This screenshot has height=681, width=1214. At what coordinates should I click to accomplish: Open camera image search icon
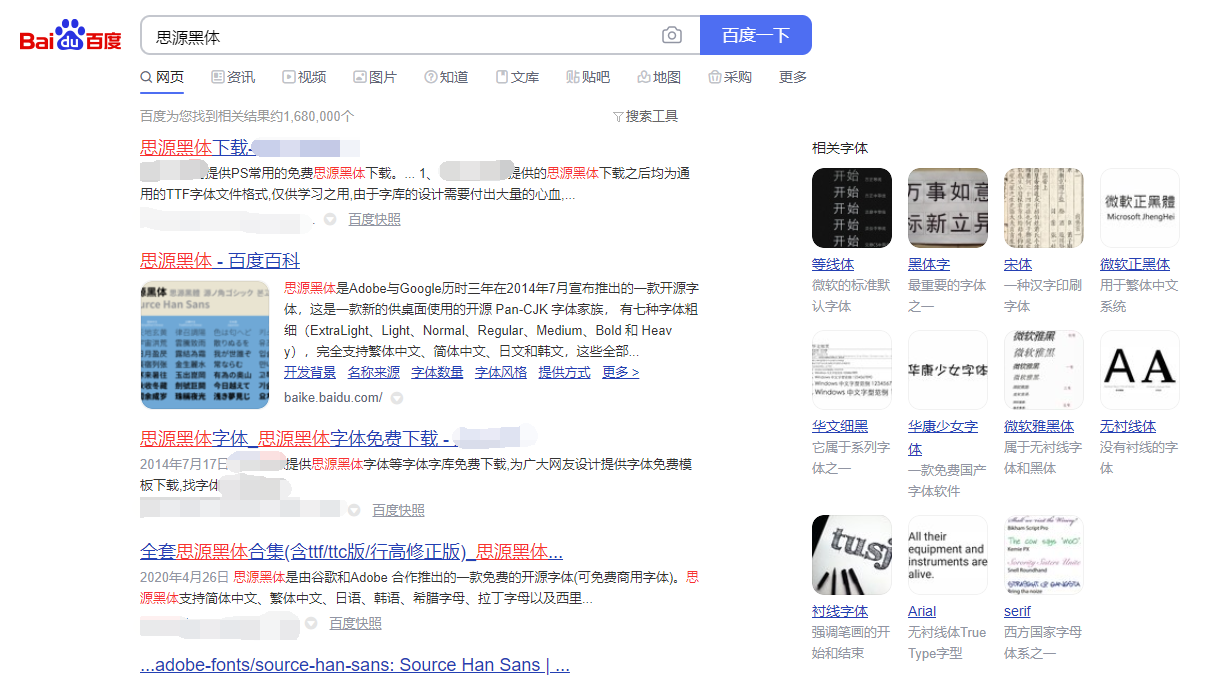672,36
